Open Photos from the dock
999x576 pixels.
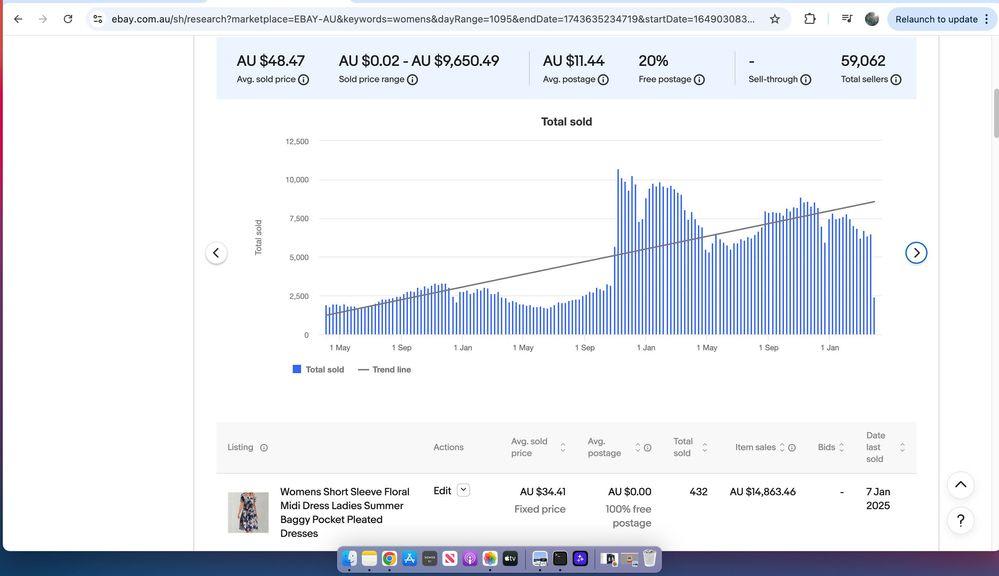click(490, 559)
